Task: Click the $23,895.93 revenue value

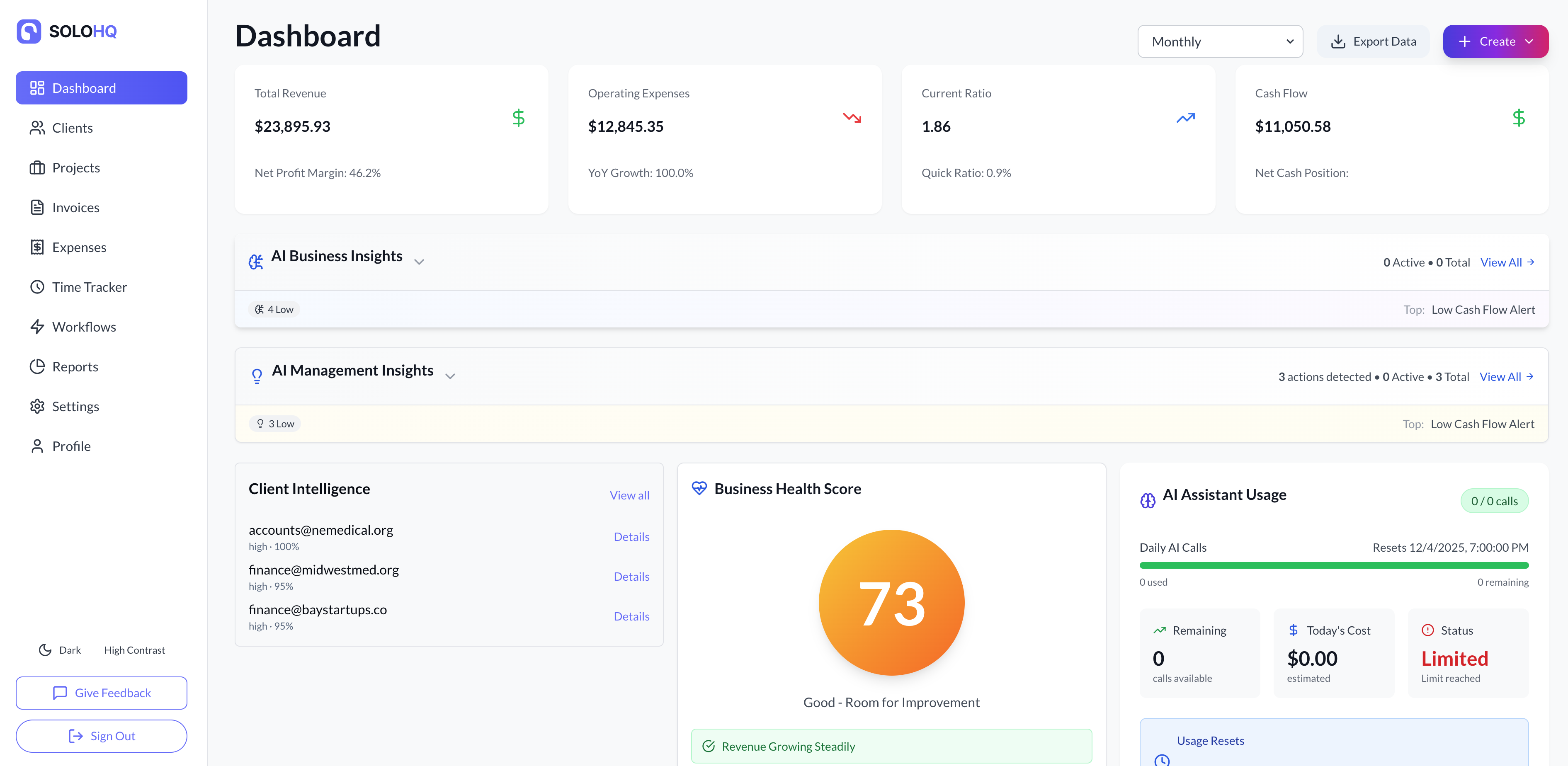Action: click(292, 126)
